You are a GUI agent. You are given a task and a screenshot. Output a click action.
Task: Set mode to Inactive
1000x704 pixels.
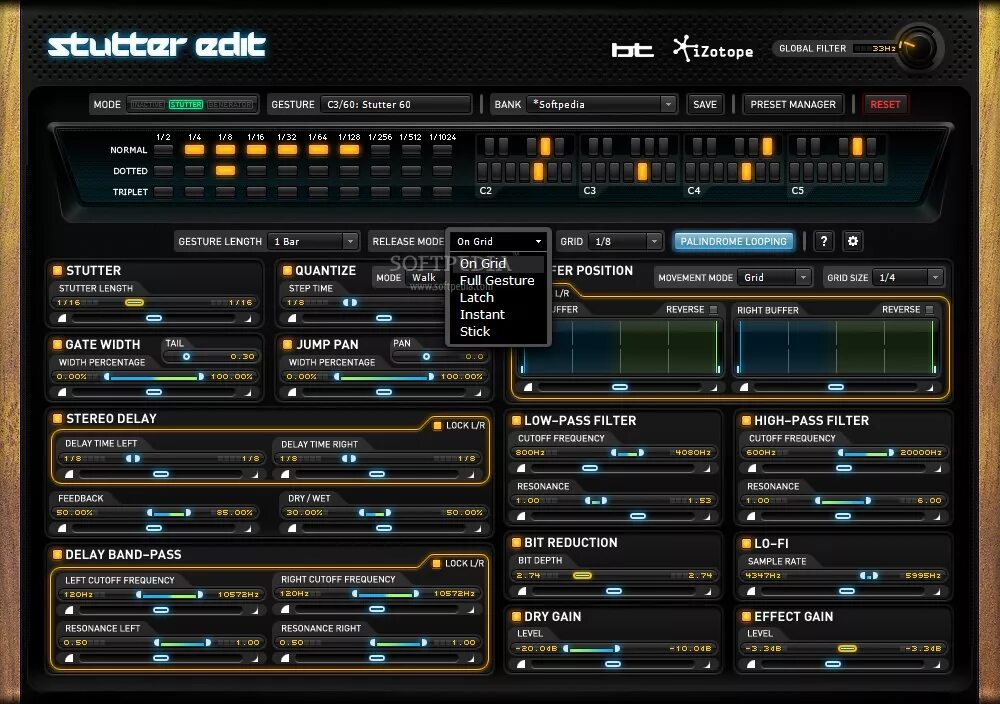coord(147,104)
